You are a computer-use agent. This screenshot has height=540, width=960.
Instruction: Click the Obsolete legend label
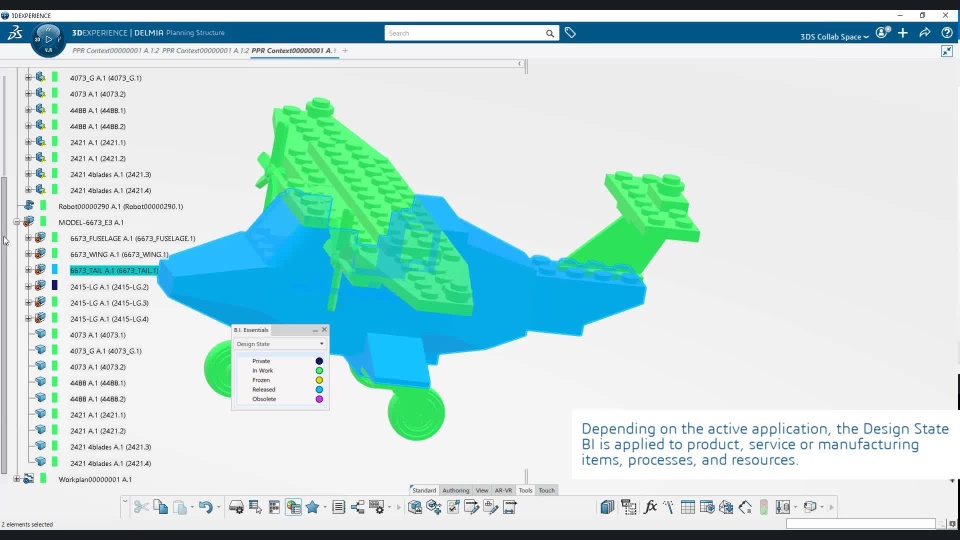click(x=264, y=399)
